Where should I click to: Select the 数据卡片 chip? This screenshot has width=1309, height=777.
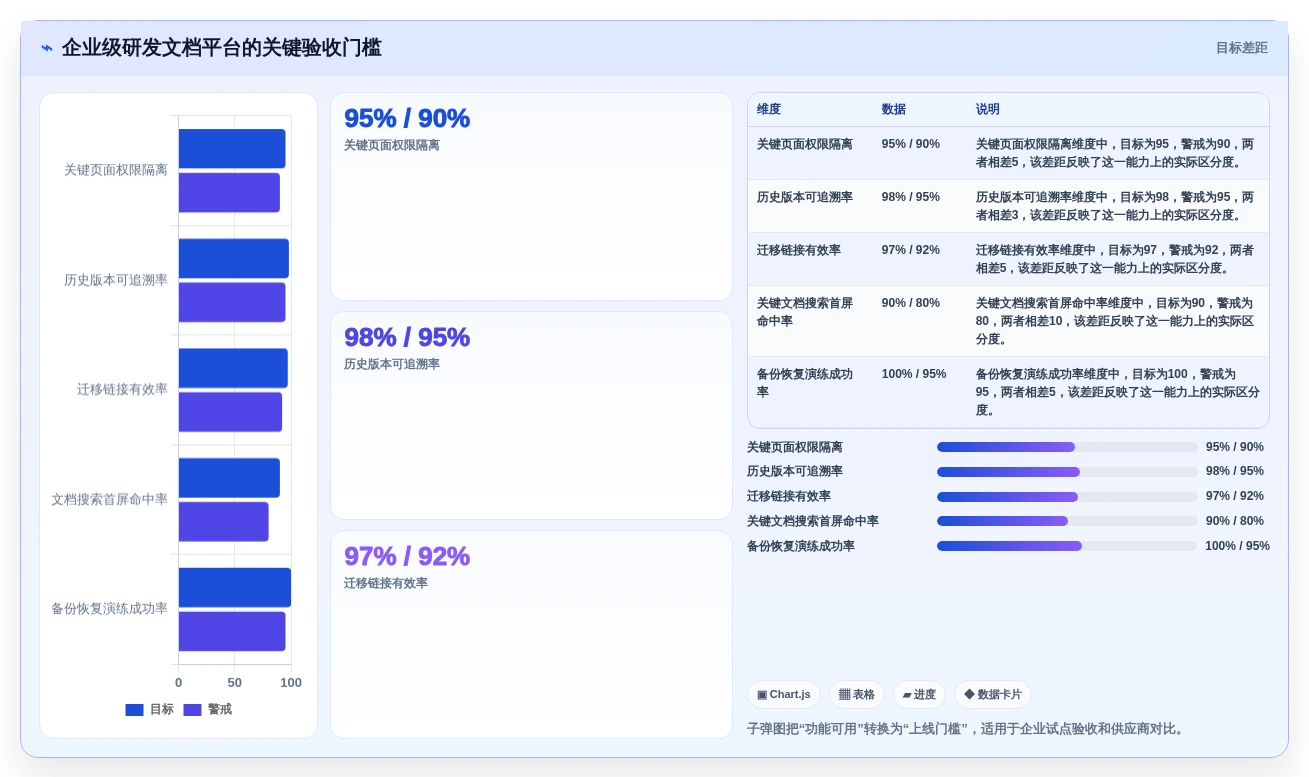tap(993, 694)
